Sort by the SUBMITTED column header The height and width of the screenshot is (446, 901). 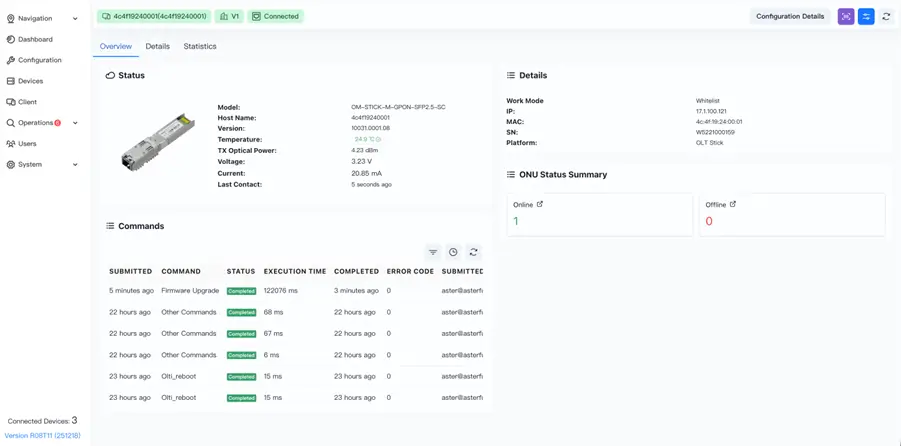coord(131,271)
